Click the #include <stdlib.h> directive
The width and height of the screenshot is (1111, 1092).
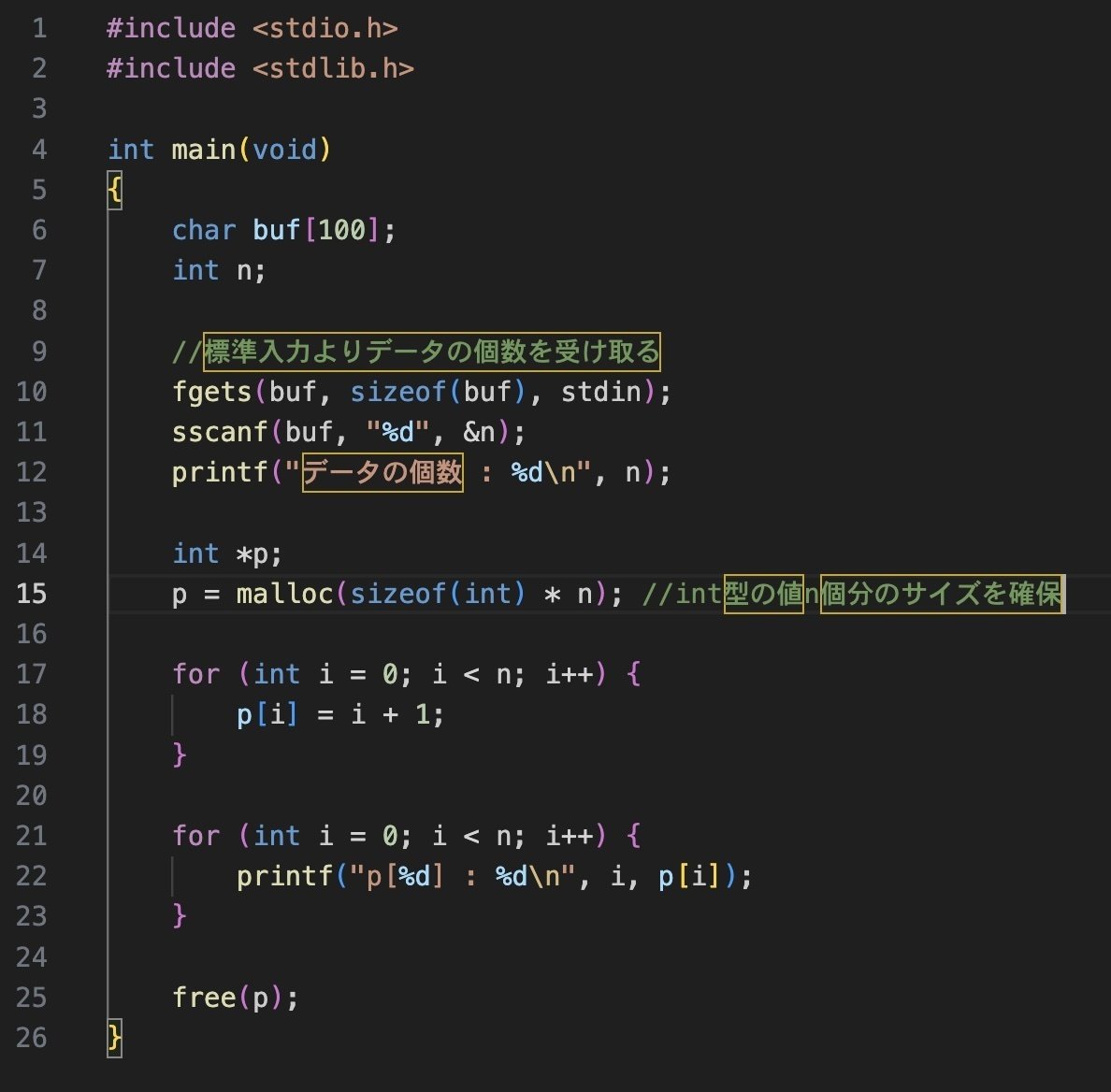260,67
